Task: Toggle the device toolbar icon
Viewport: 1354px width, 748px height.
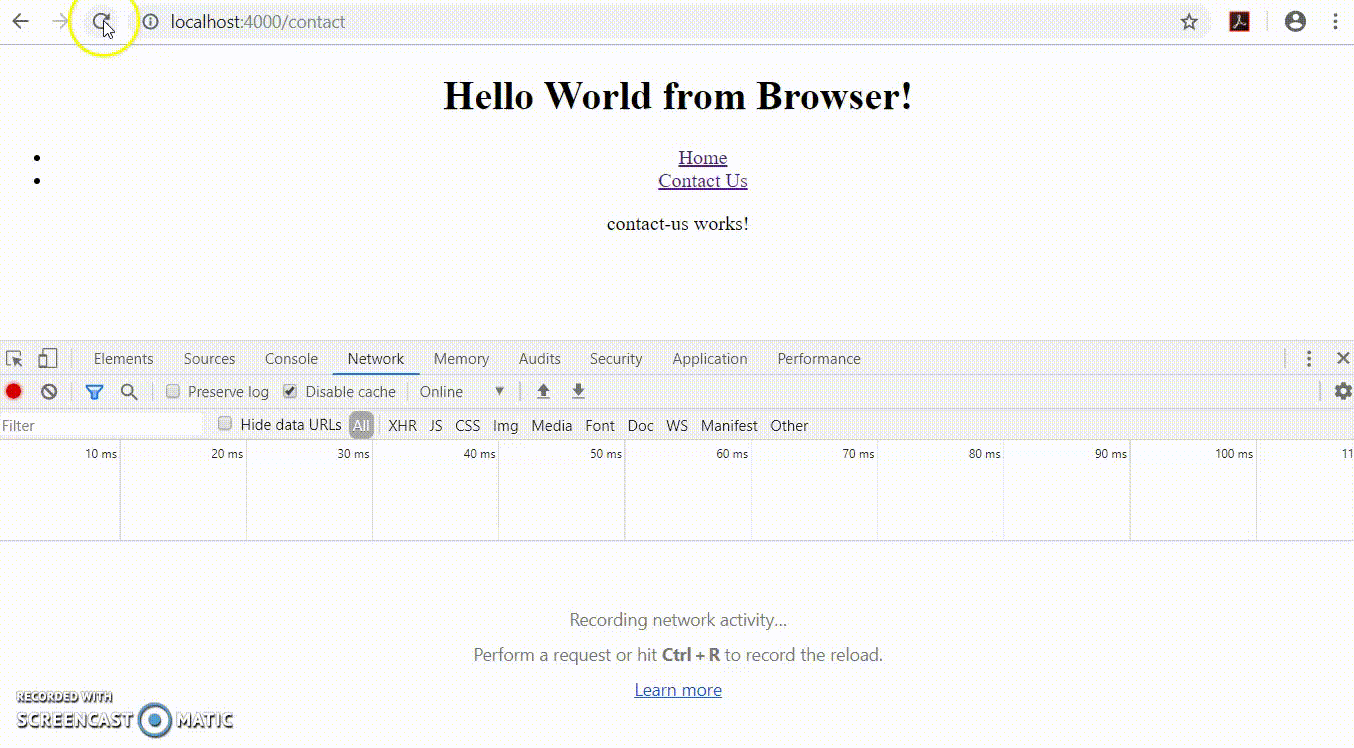Action: [46, 358]
